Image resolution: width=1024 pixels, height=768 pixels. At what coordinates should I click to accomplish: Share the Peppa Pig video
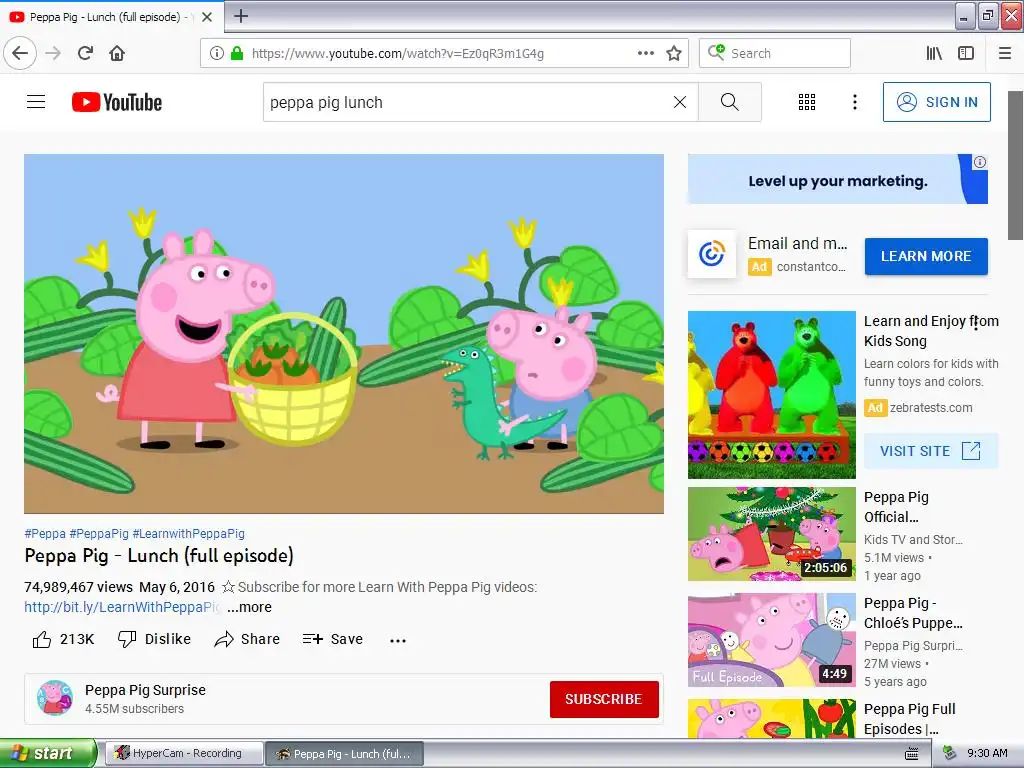(247, 639)
